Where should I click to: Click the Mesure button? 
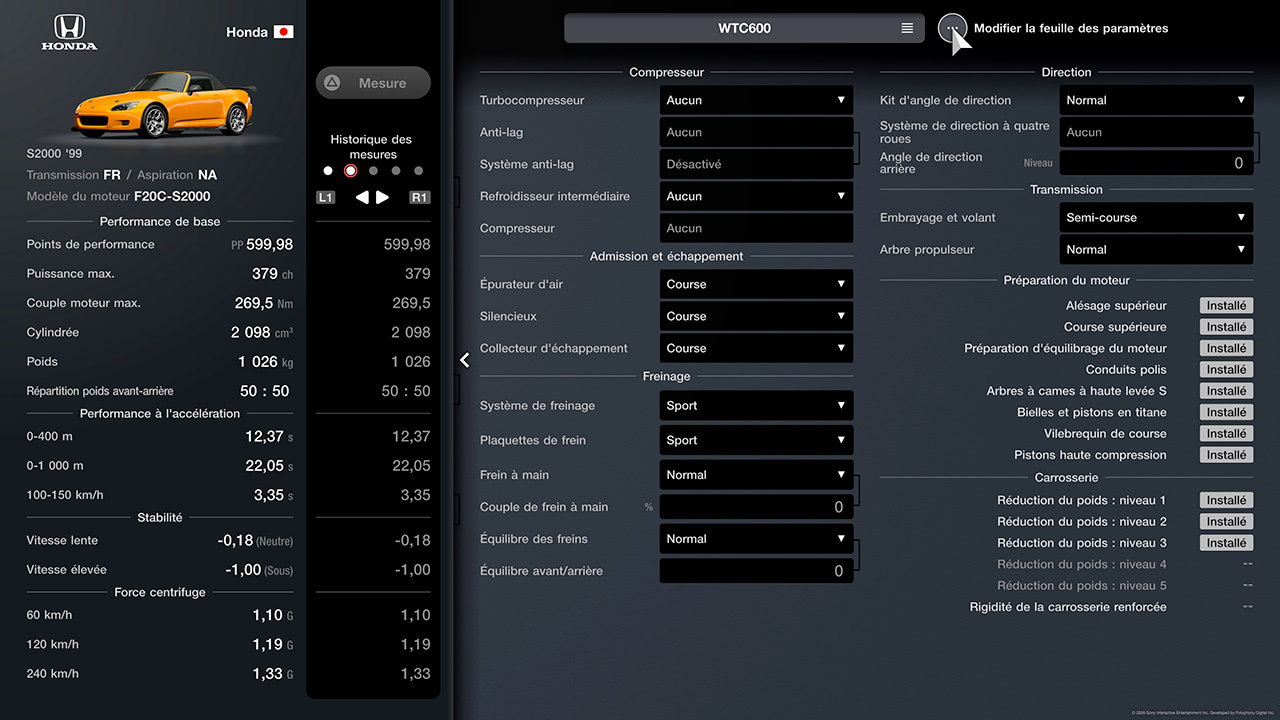(x=373, y=83)
